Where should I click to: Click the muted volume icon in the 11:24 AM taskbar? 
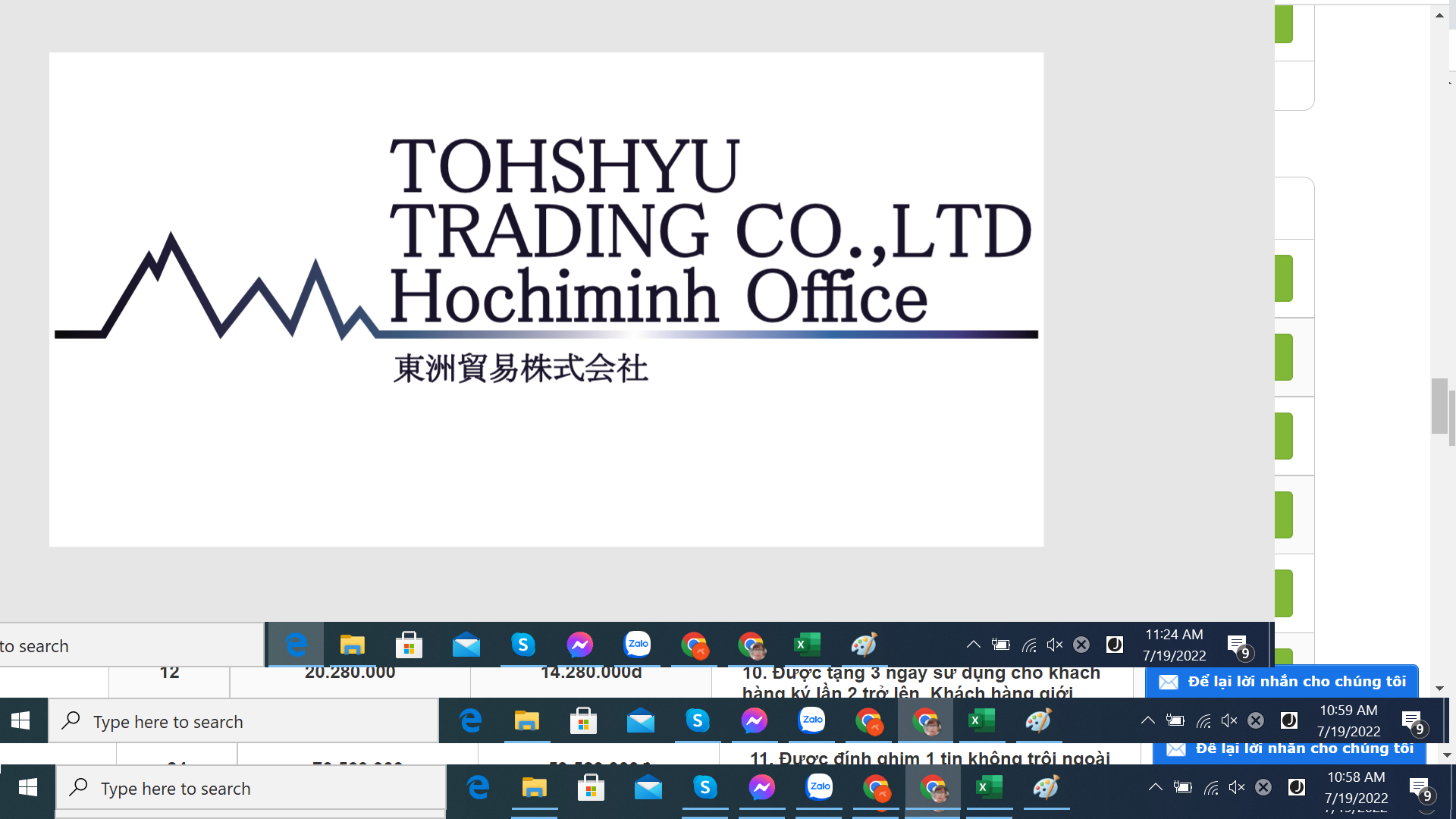point(1055,645)
